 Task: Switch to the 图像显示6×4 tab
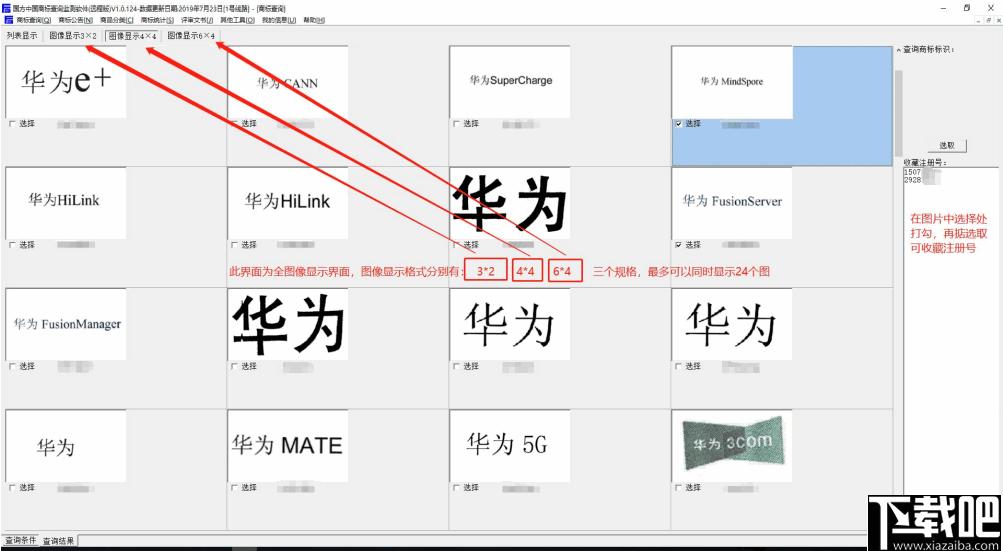[191, 36]
